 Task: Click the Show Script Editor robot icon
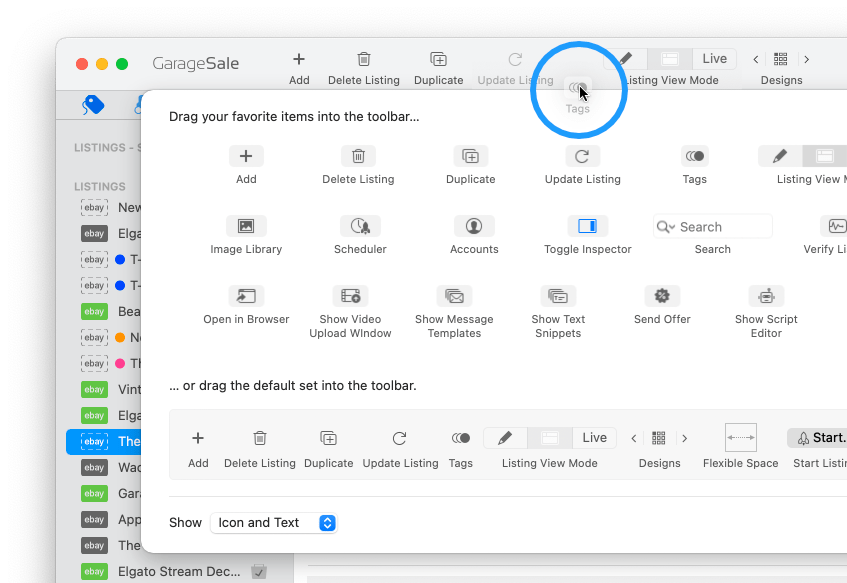tap(766, 296)
